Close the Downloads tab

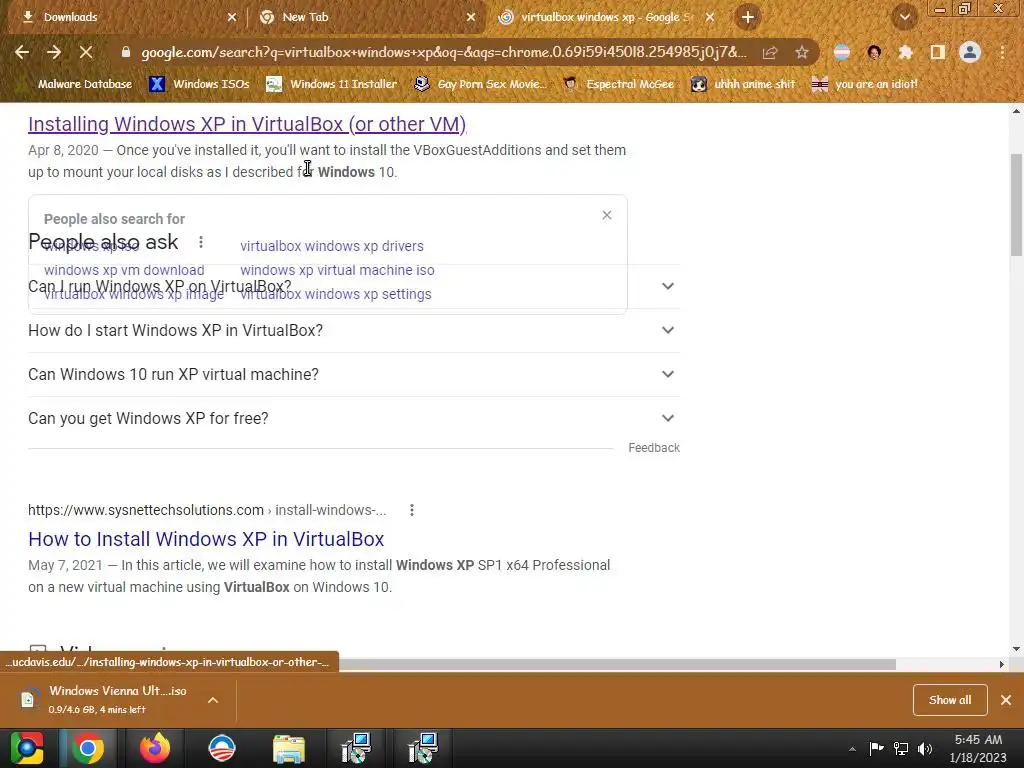point(232,17)
